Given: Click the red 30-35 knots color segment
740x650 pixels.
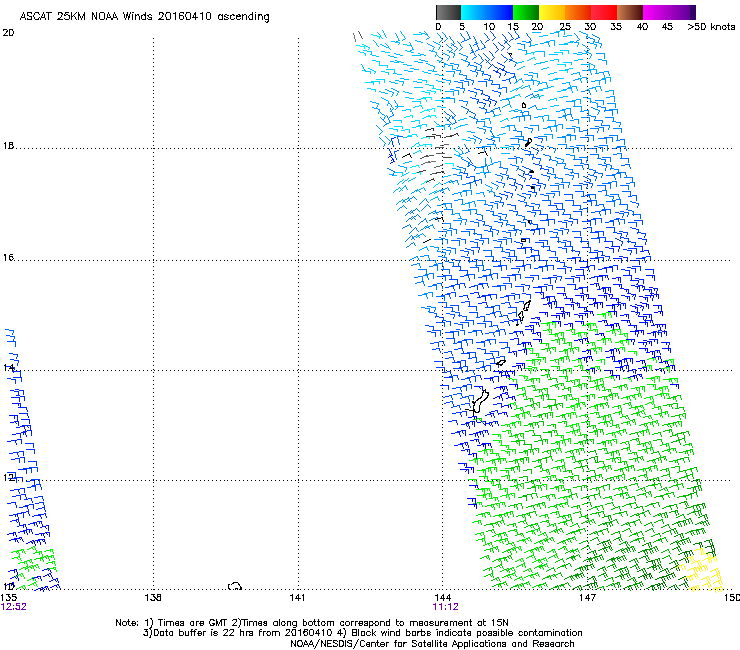Looking at the screenshot, I should tap(604, 12).
